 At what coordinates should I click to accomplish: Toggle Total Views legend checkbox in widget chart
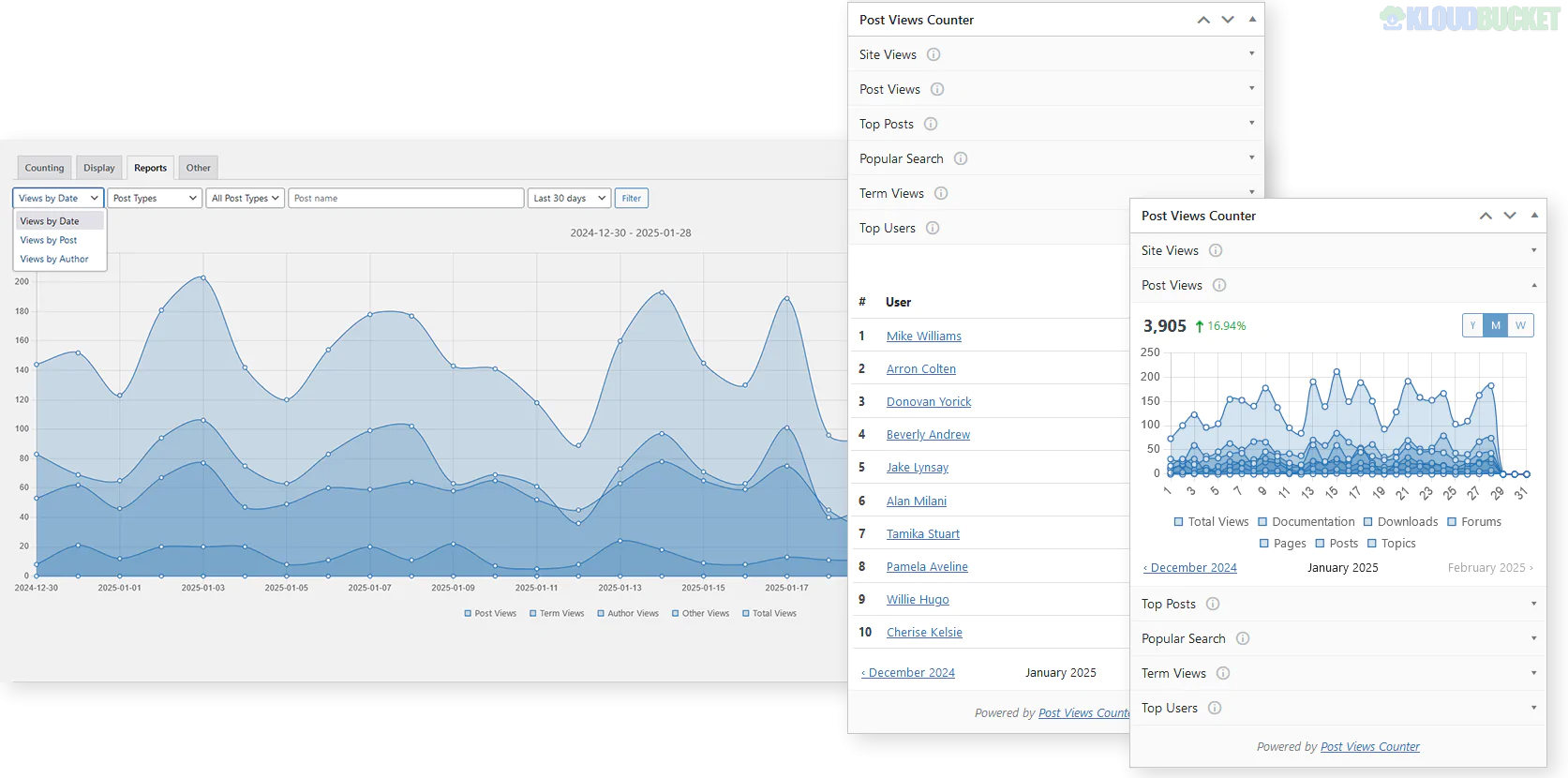tap(1178, 522)
